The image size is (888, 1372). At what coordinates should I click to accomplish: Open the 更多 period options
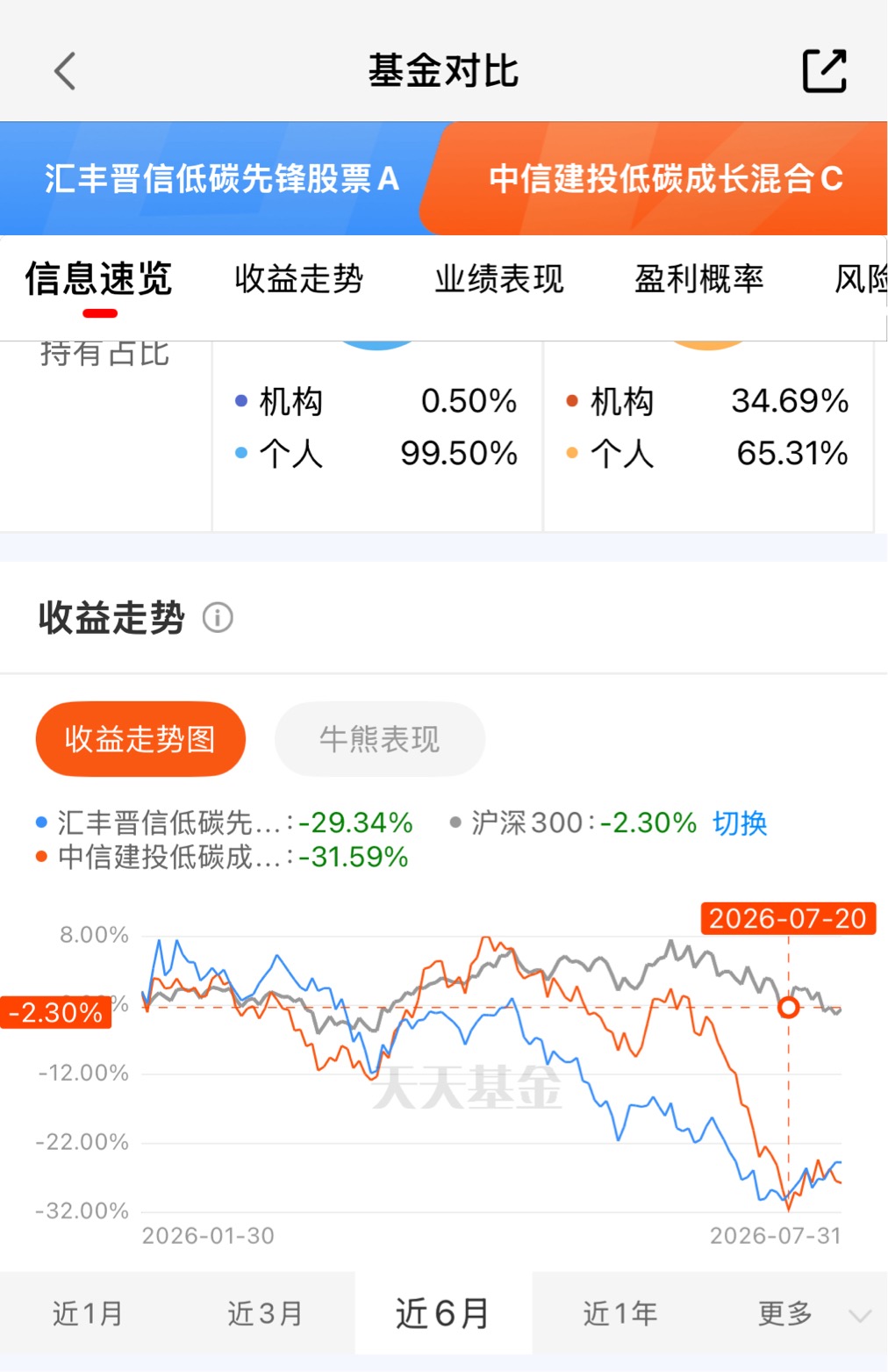(785, 1314)
